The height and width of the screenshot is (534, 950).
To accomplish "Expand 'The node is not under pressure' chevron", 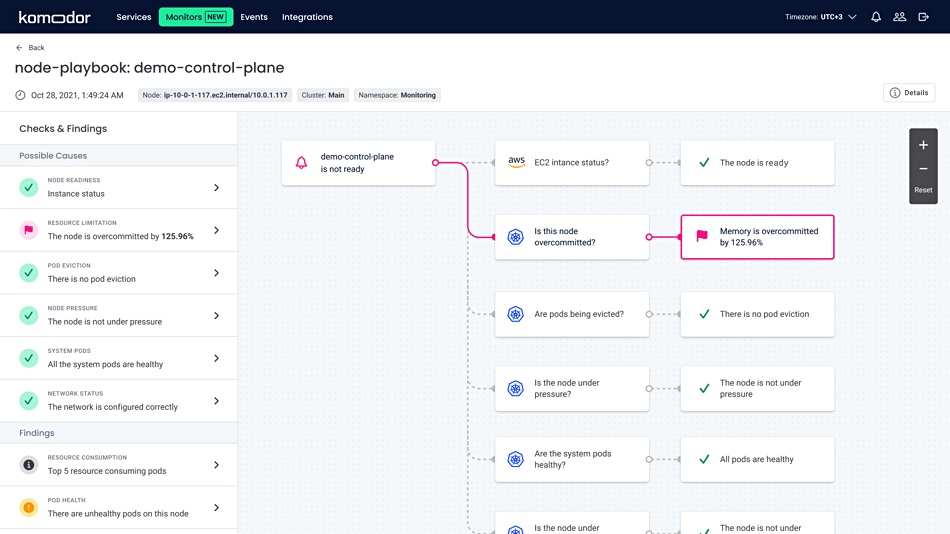I will point(216,315).
